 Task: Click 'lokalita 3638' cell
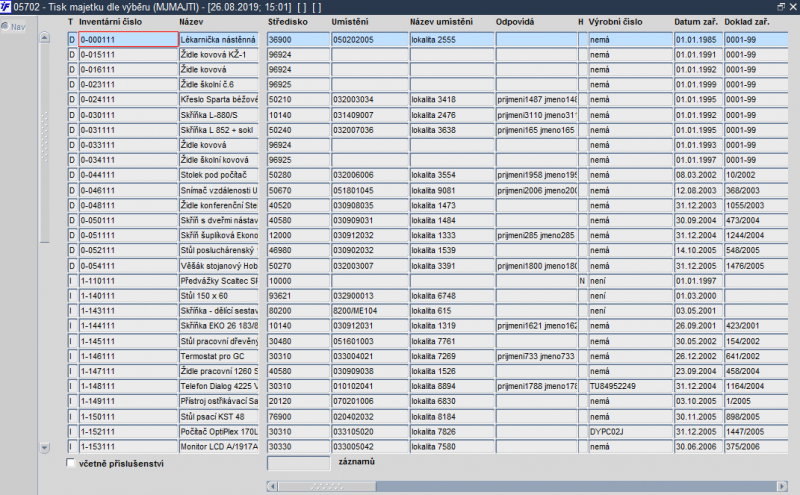452,130
